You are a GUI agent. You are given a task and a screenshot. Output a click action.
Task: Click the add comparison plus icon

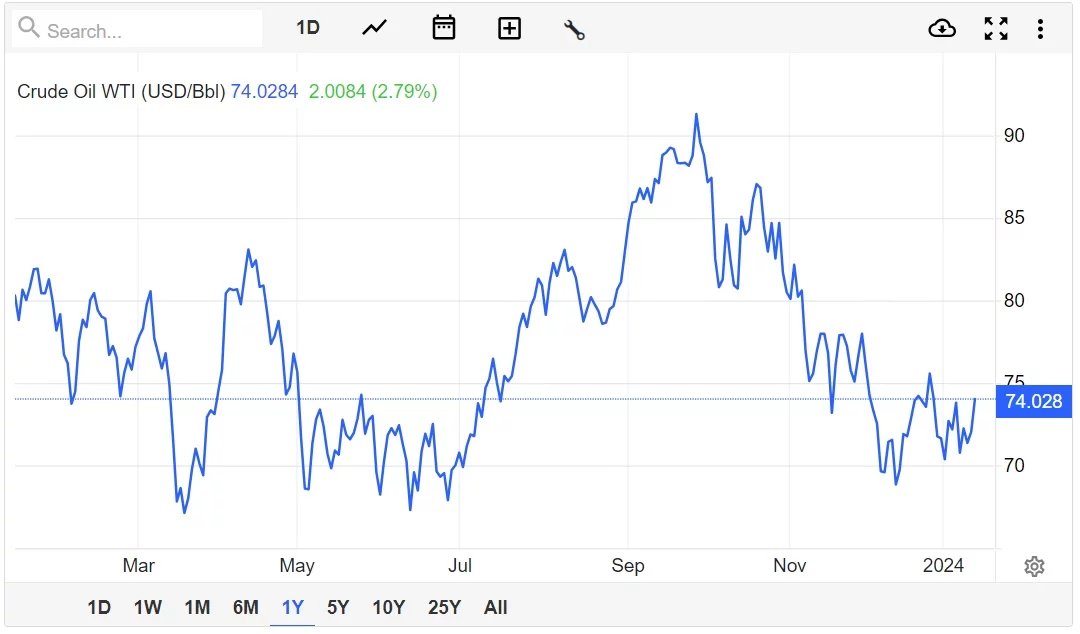(x=510, y=28)
